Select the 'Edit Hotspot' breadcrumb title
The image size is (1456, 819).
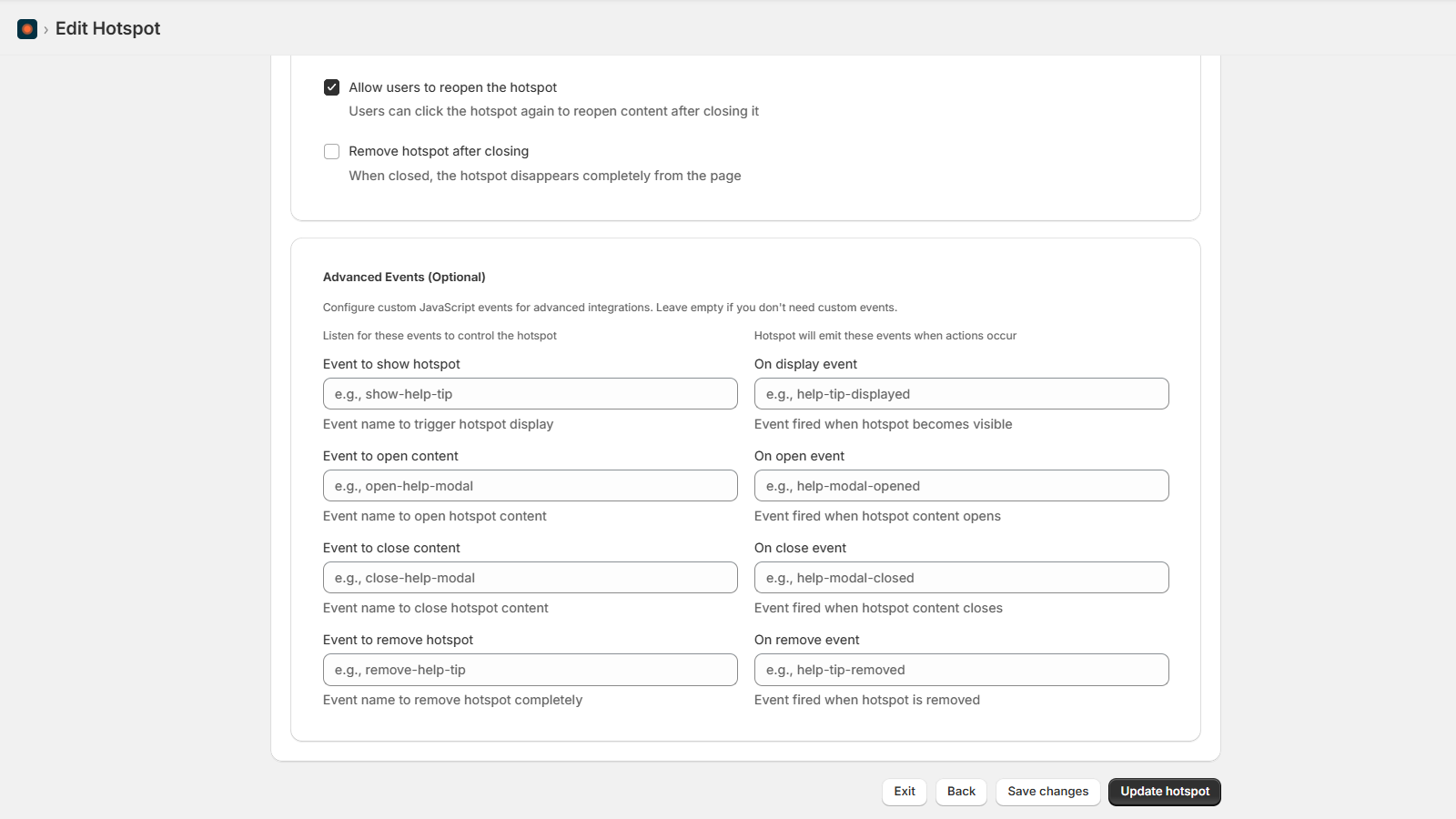[x=107, y=28]
